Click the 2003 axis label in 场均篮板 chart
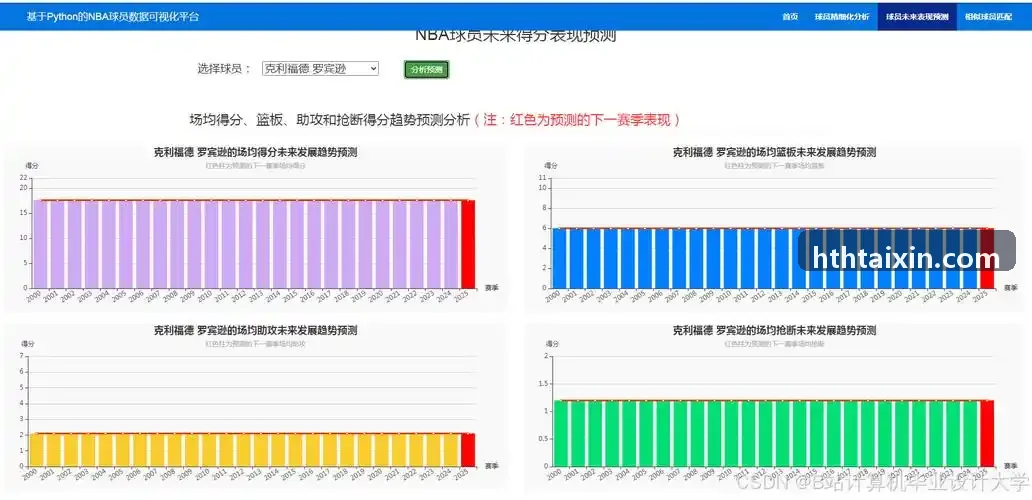 603,297
